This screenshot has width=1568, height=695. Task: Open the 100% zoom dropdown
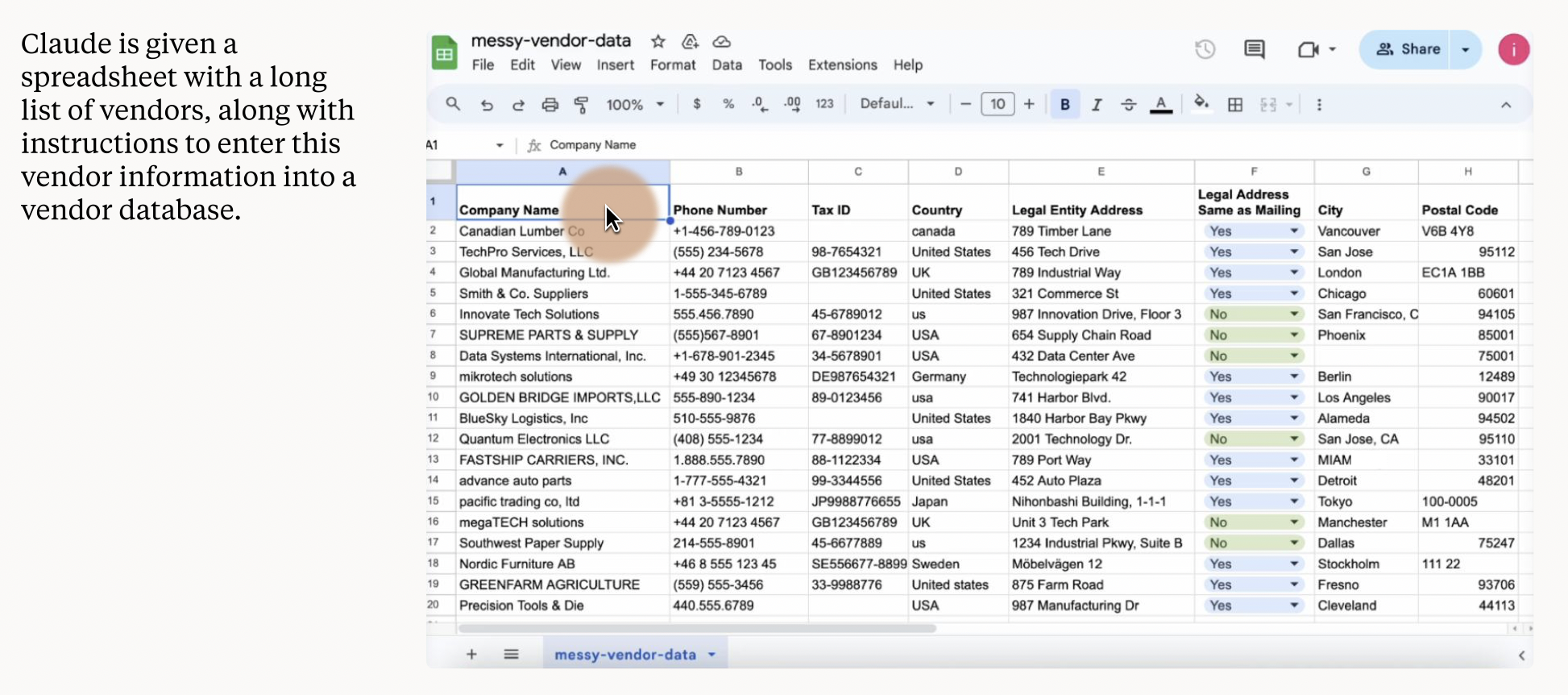[x=635, y=105]
